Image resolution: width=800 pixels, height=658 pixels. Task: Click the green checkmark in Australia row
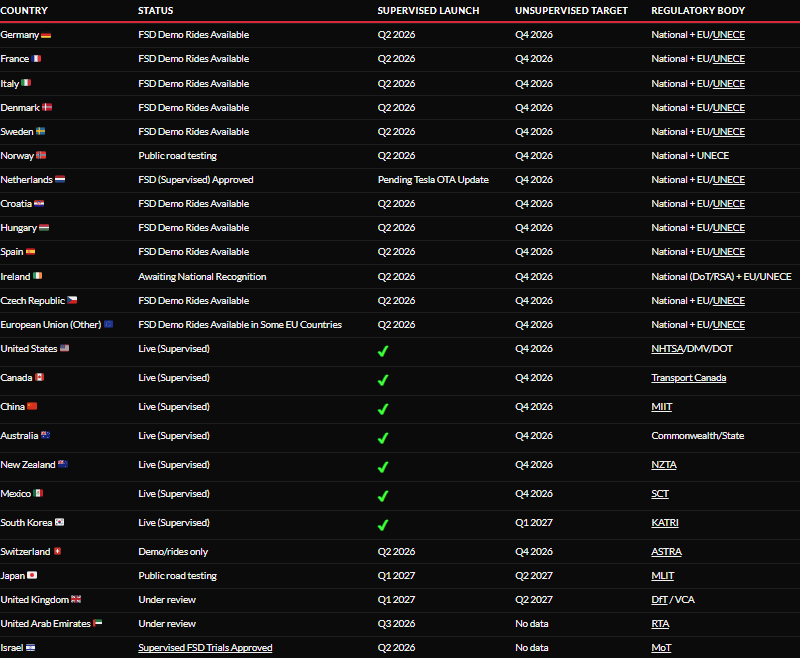(383, 438)
